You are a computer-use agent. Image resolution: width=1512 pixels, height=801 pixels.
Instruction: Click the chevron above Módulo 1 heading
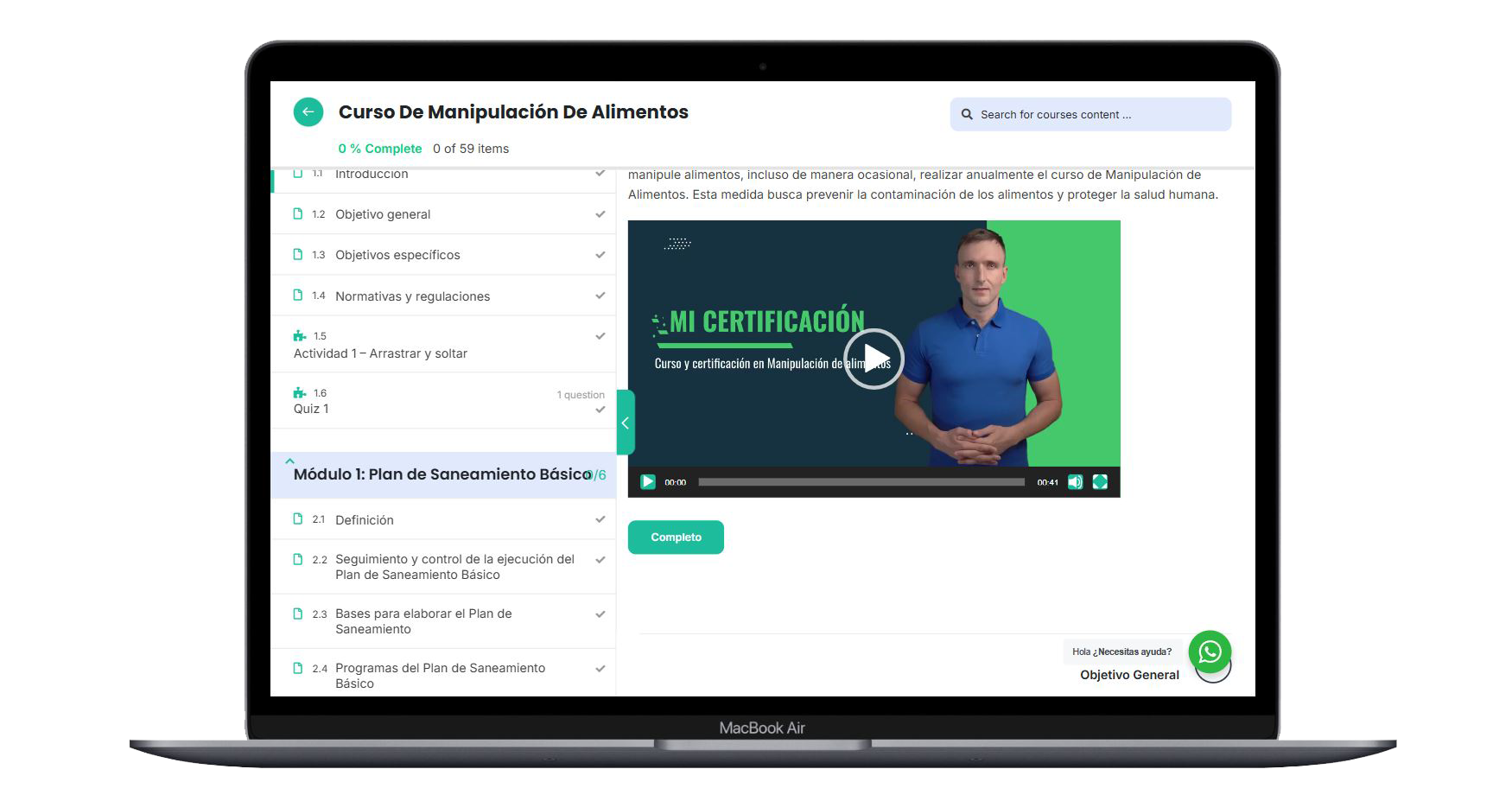(290, 461)
